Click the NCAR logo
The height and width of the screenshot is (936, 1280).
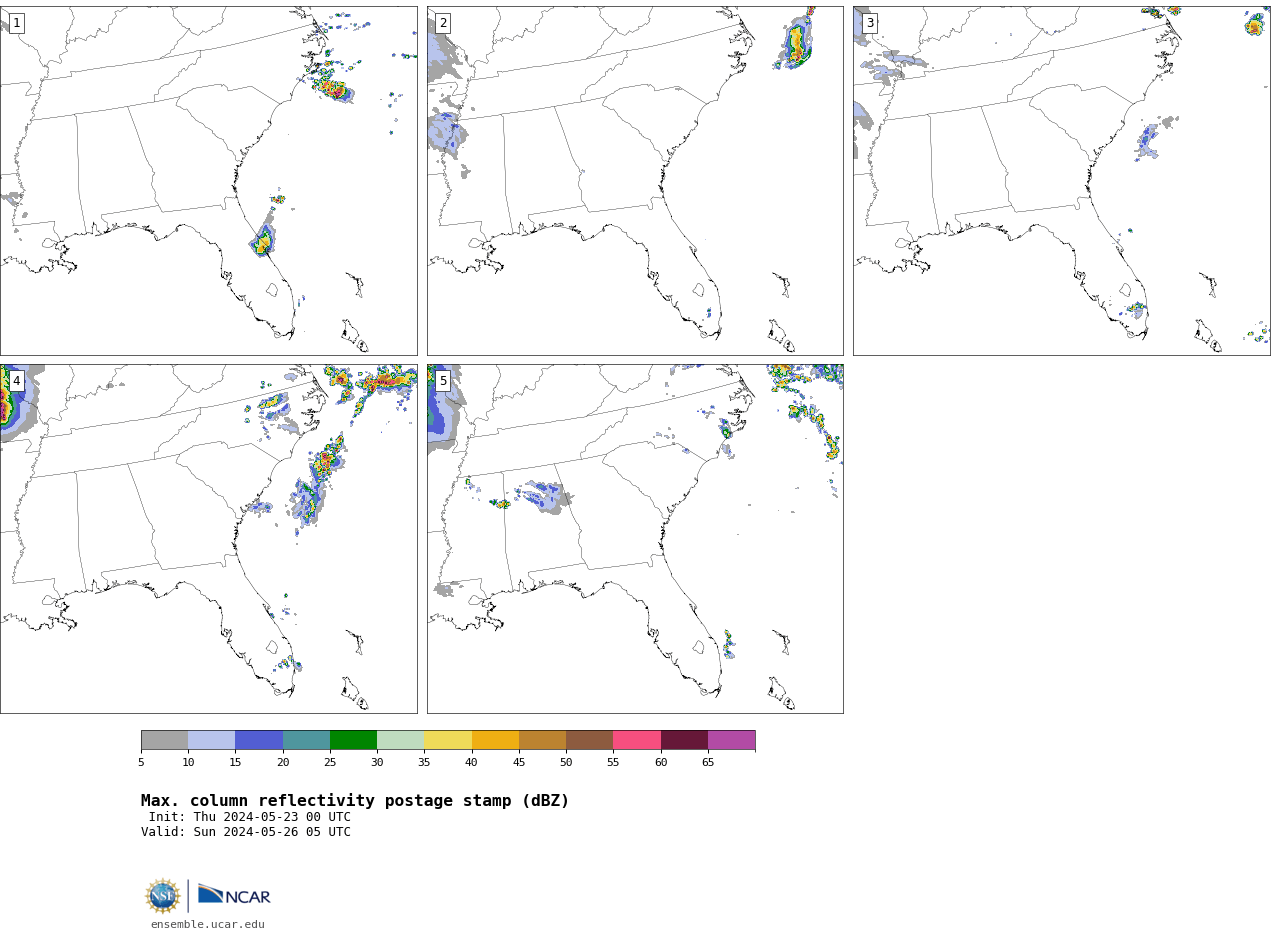[234, 895]
